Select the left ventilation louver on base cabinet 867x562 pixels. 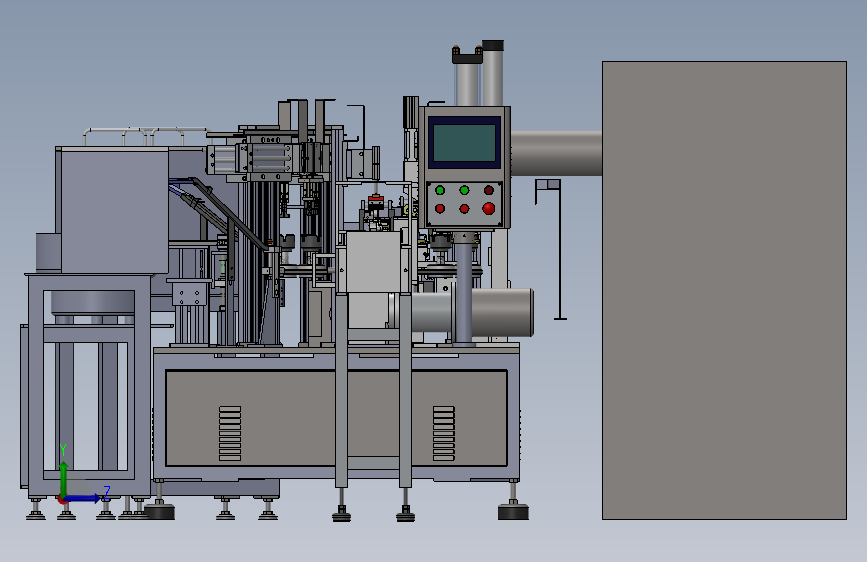tap(230, 434)
